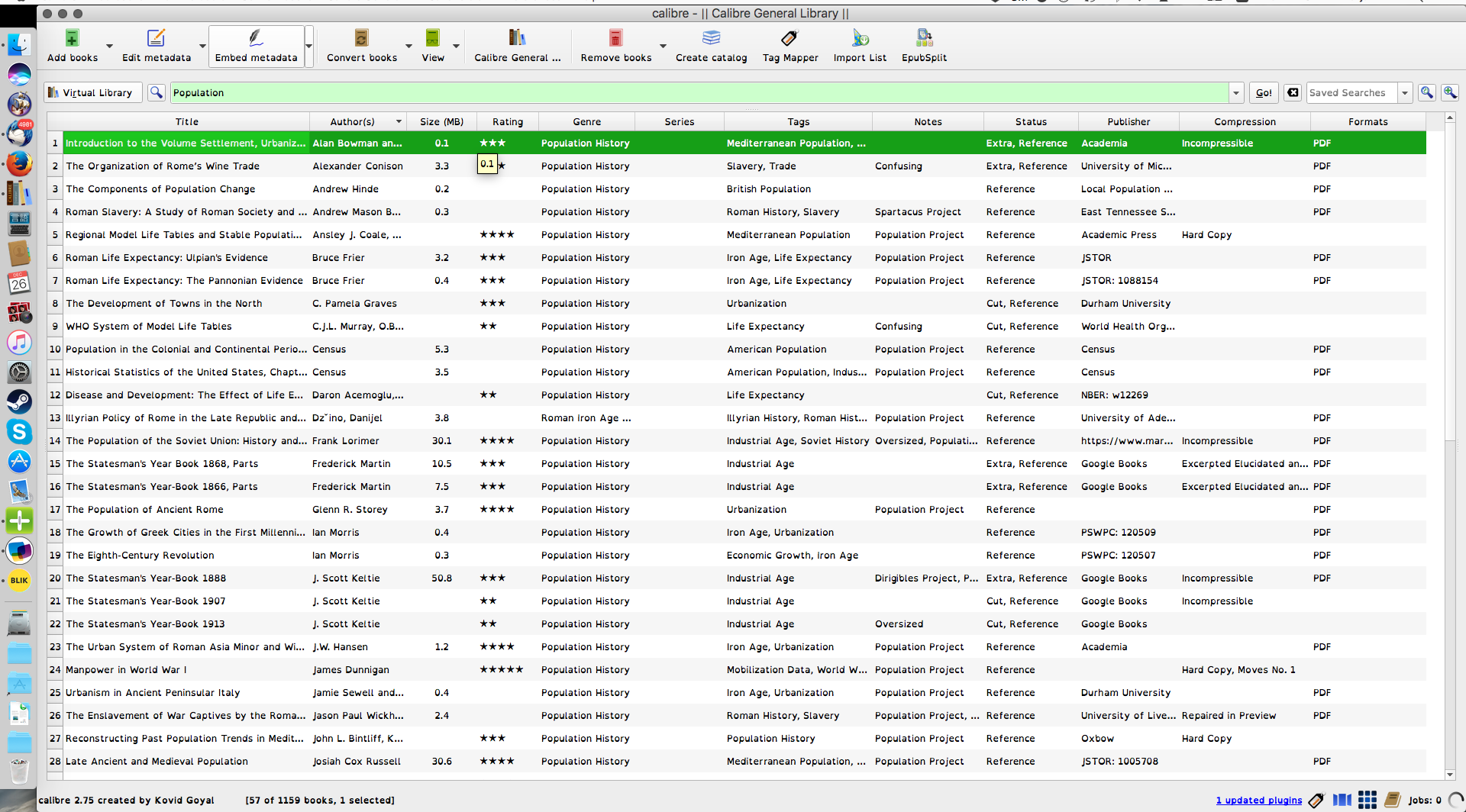Open Thunderbird from the dock
The height and width of the screenshot is (812, 1466).
tap(19, 134)
